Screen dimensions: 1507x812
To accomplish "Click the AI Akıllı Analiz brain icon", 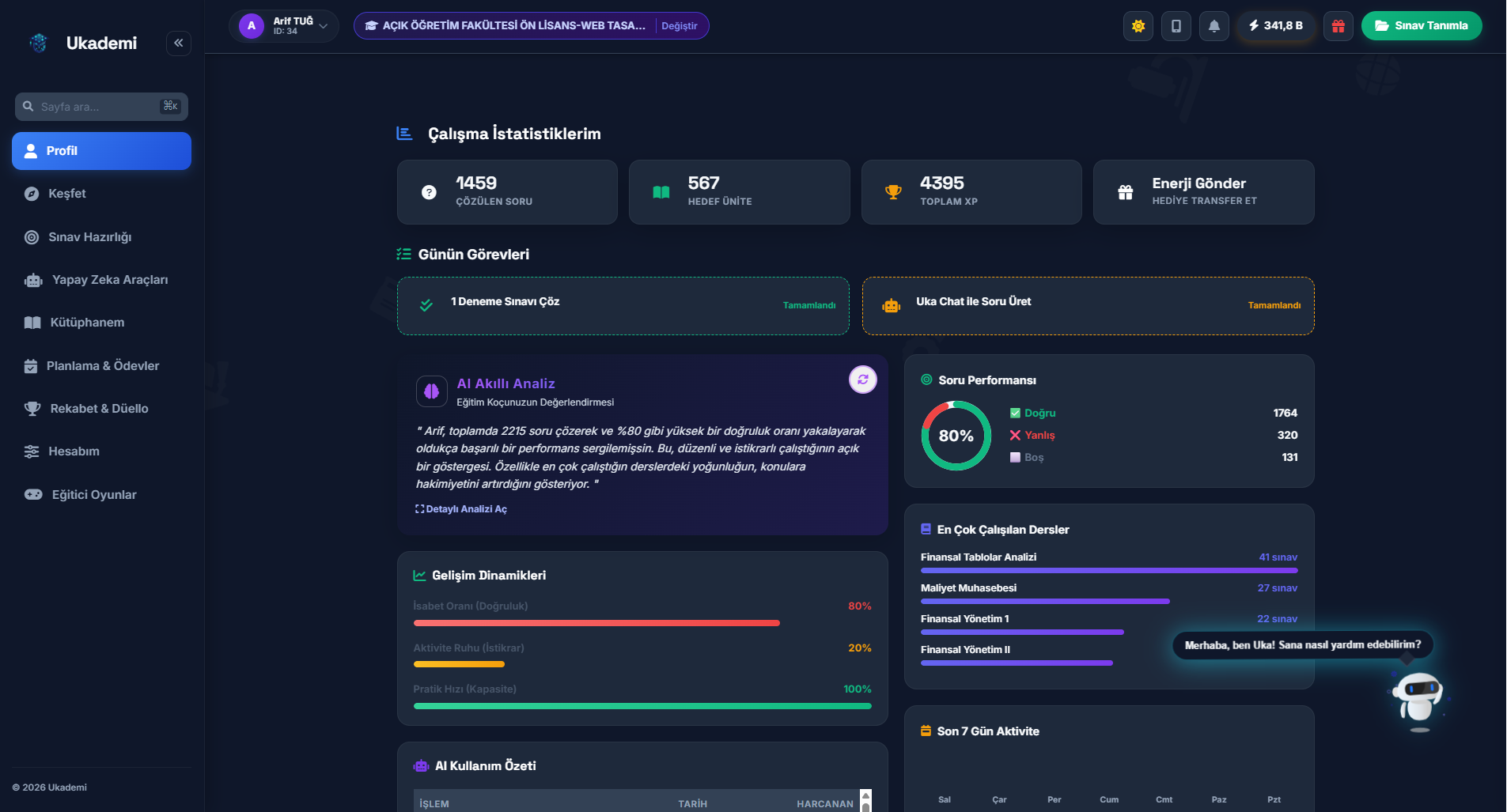I will (432, 391).
